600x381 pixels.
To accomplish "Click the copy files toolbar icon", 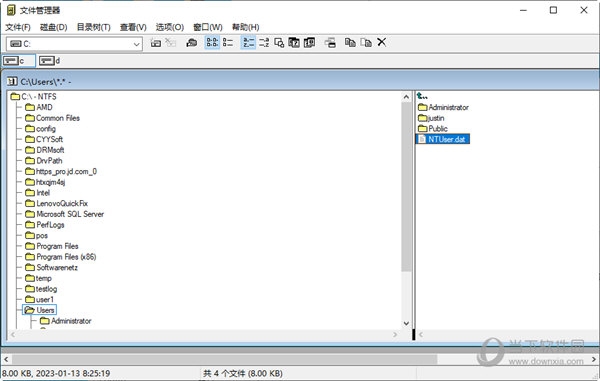I will (x=350, y=42).
